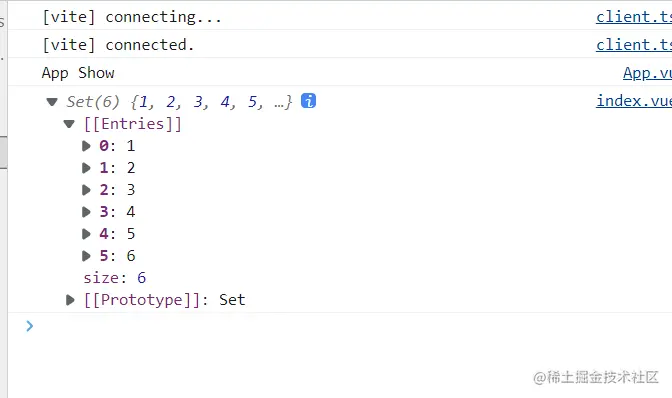Collapse the Set(6) object
Viewport: 672px width, 398px height.
52,102
